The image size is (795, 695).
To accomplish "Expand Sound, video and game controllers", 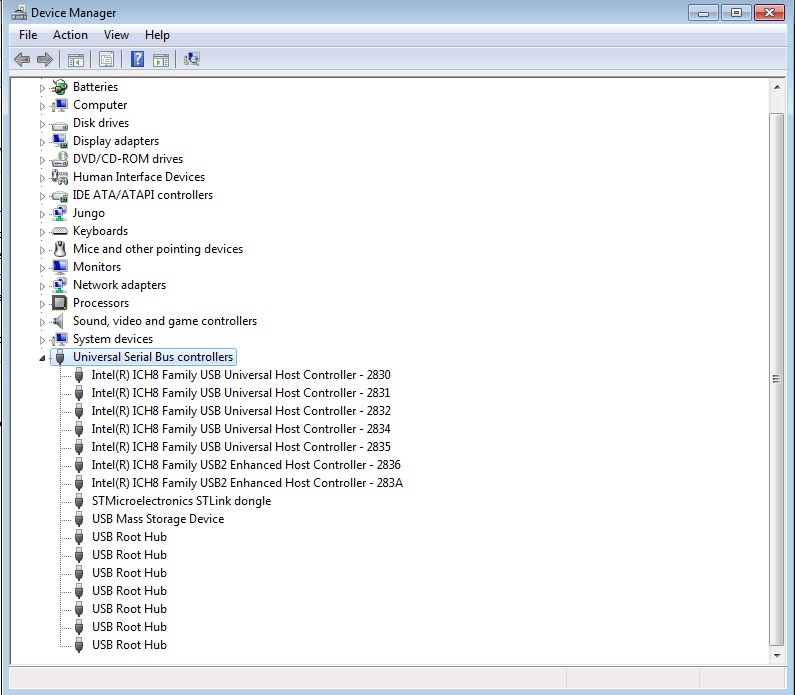I will (42, 322).
